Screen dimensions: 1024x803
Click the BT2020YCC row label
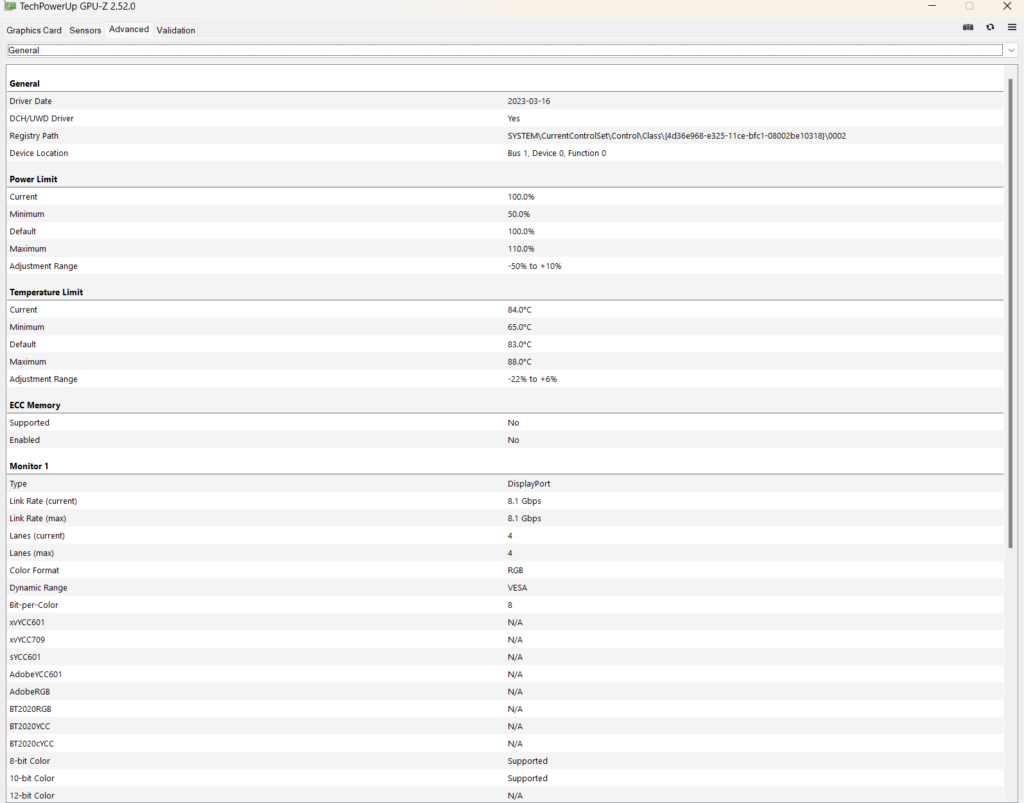(x=30, y=726)
